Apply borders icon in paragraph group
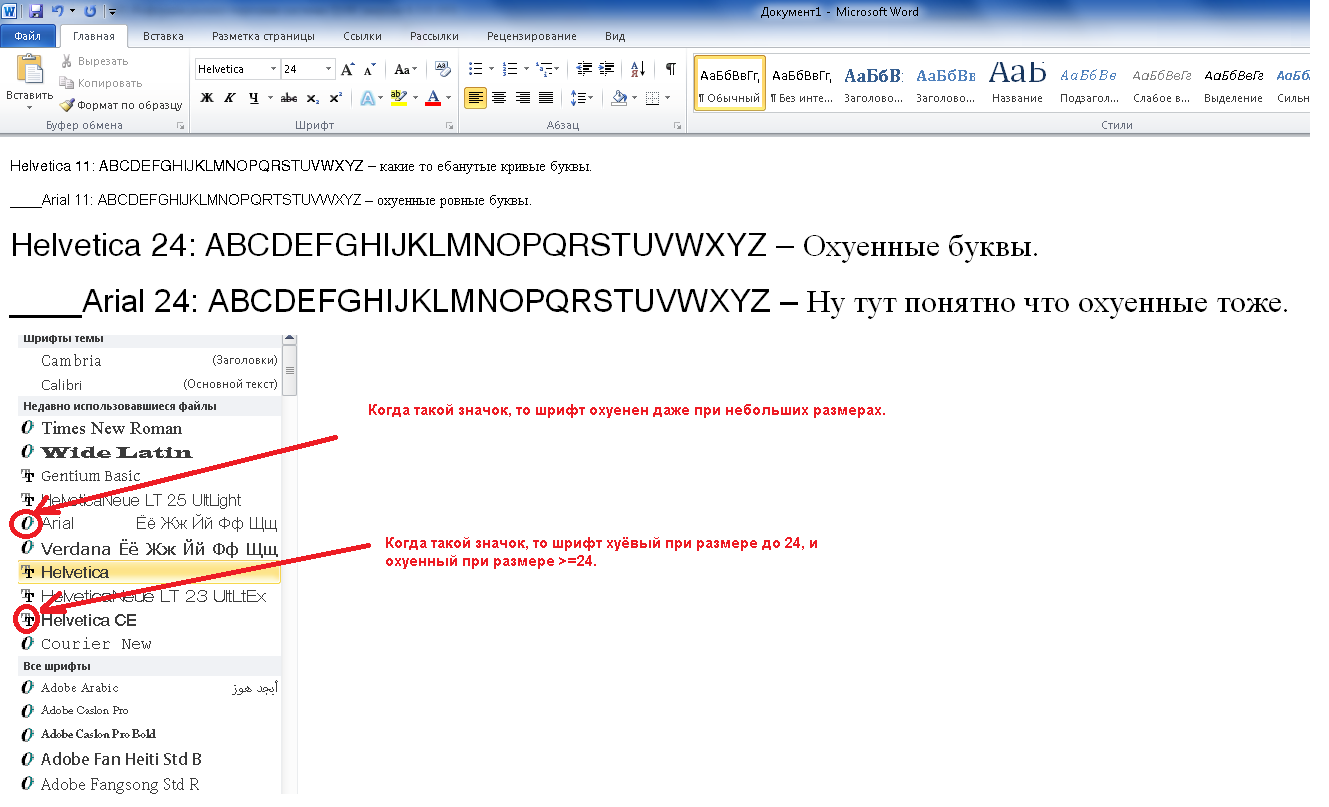The width and height of the screenshot is (1329, 807). click(652, 98)
